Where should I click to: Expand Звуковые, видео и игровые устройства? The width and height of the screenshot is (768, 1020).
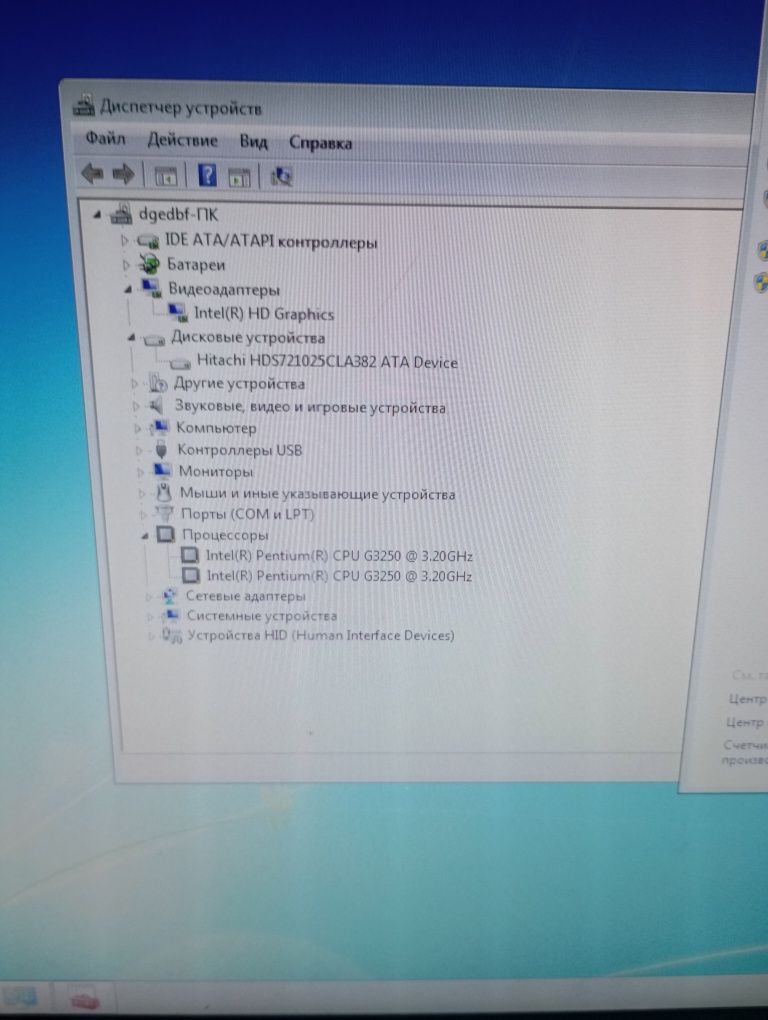[x=136, y=407]
